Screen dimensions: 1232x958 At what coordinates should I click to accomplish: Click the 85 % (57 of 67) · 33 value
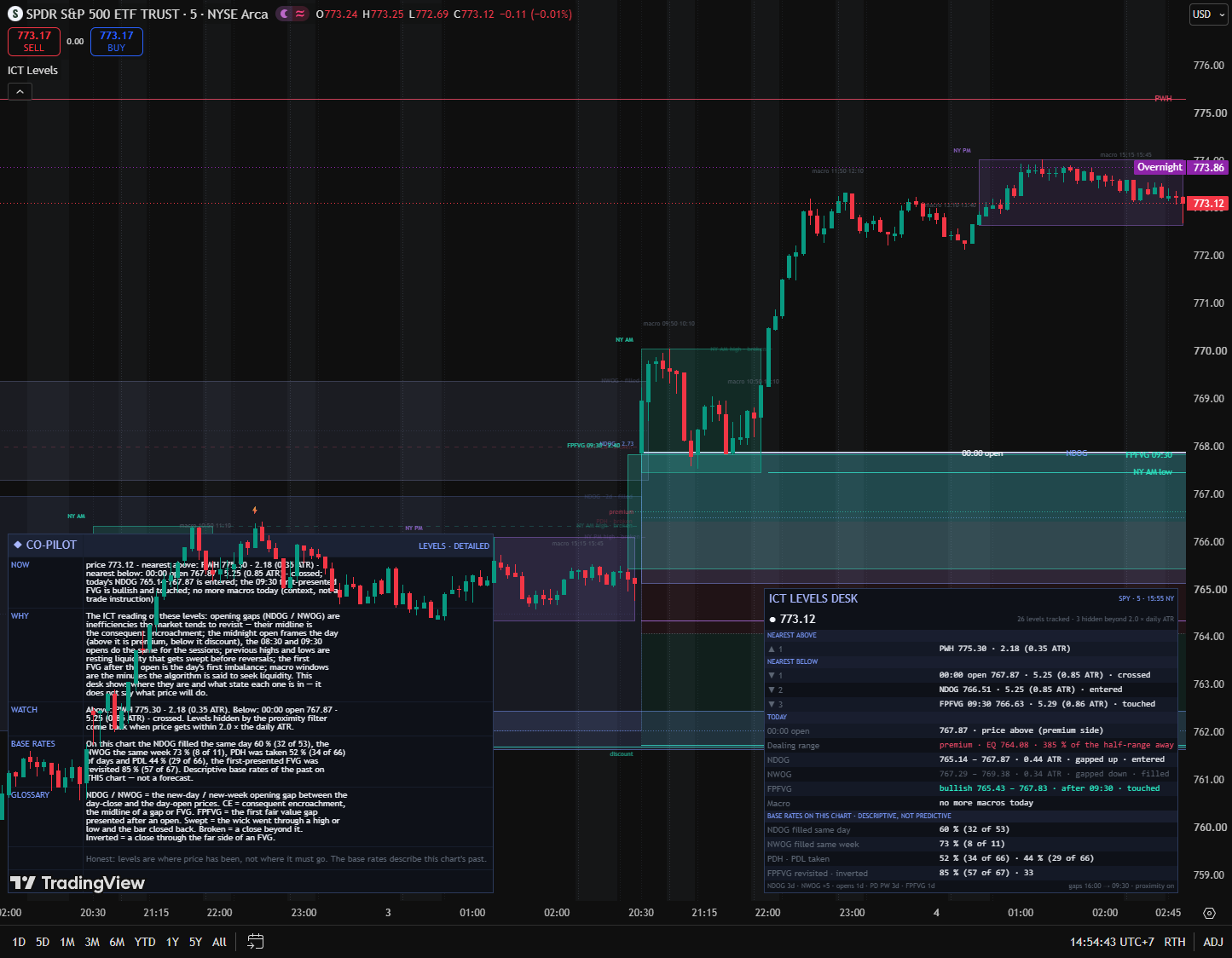pos(986,873)
